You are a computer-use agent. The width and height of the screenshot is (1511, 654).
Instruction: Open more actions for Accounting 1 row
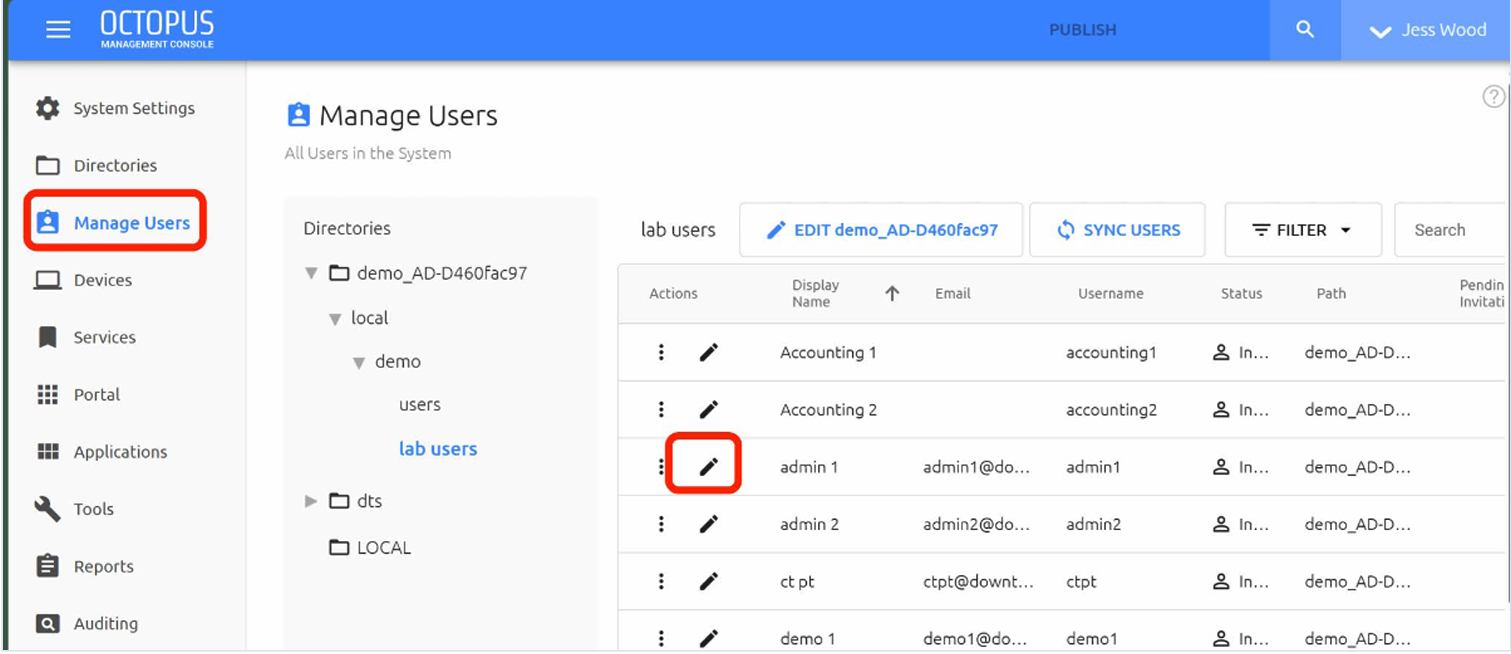661,352
